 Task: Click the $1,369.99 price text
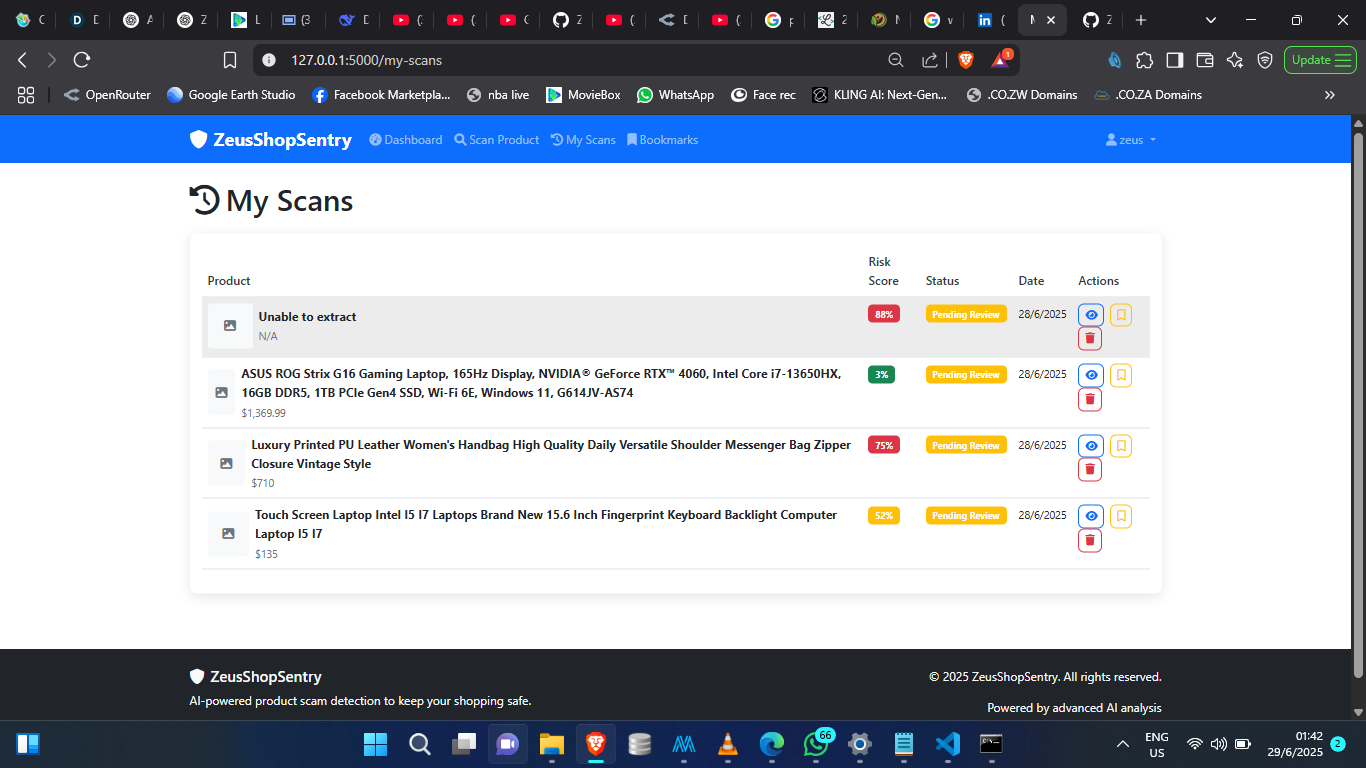pos(263,413)
